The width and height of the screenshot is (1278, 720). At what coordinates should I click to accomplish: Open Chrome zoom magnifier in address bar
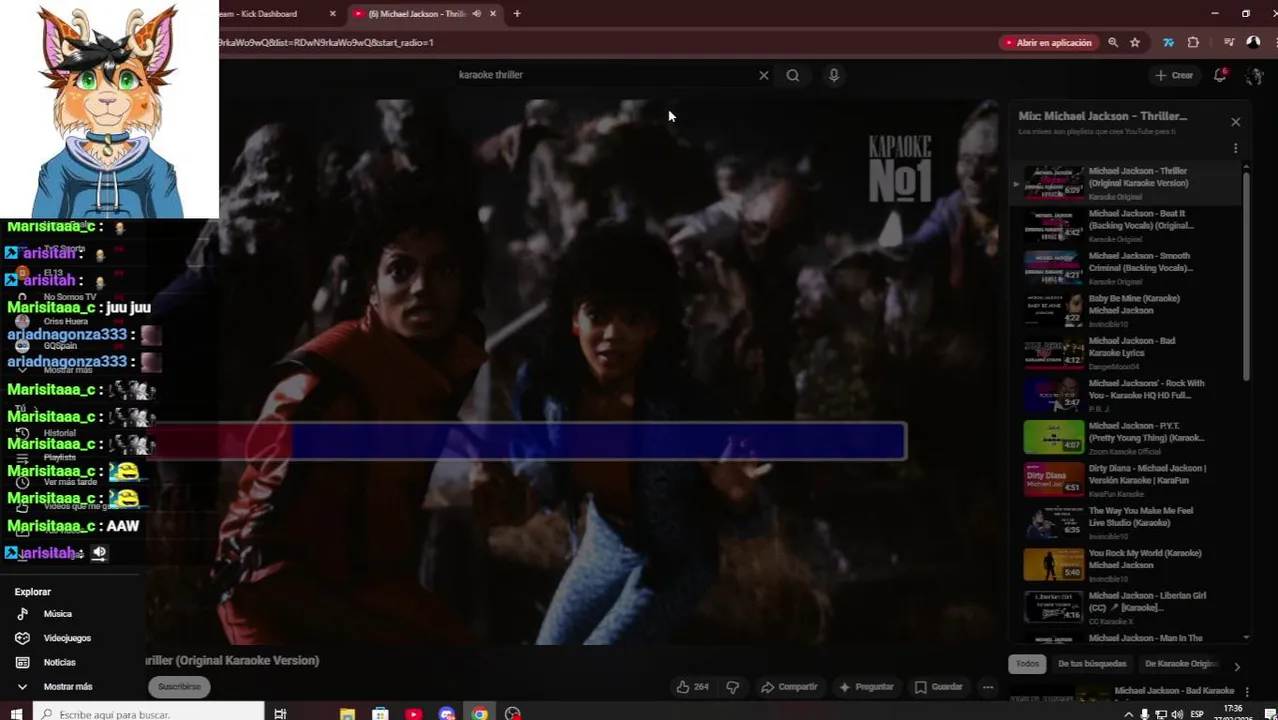(x=1113, y=43)
